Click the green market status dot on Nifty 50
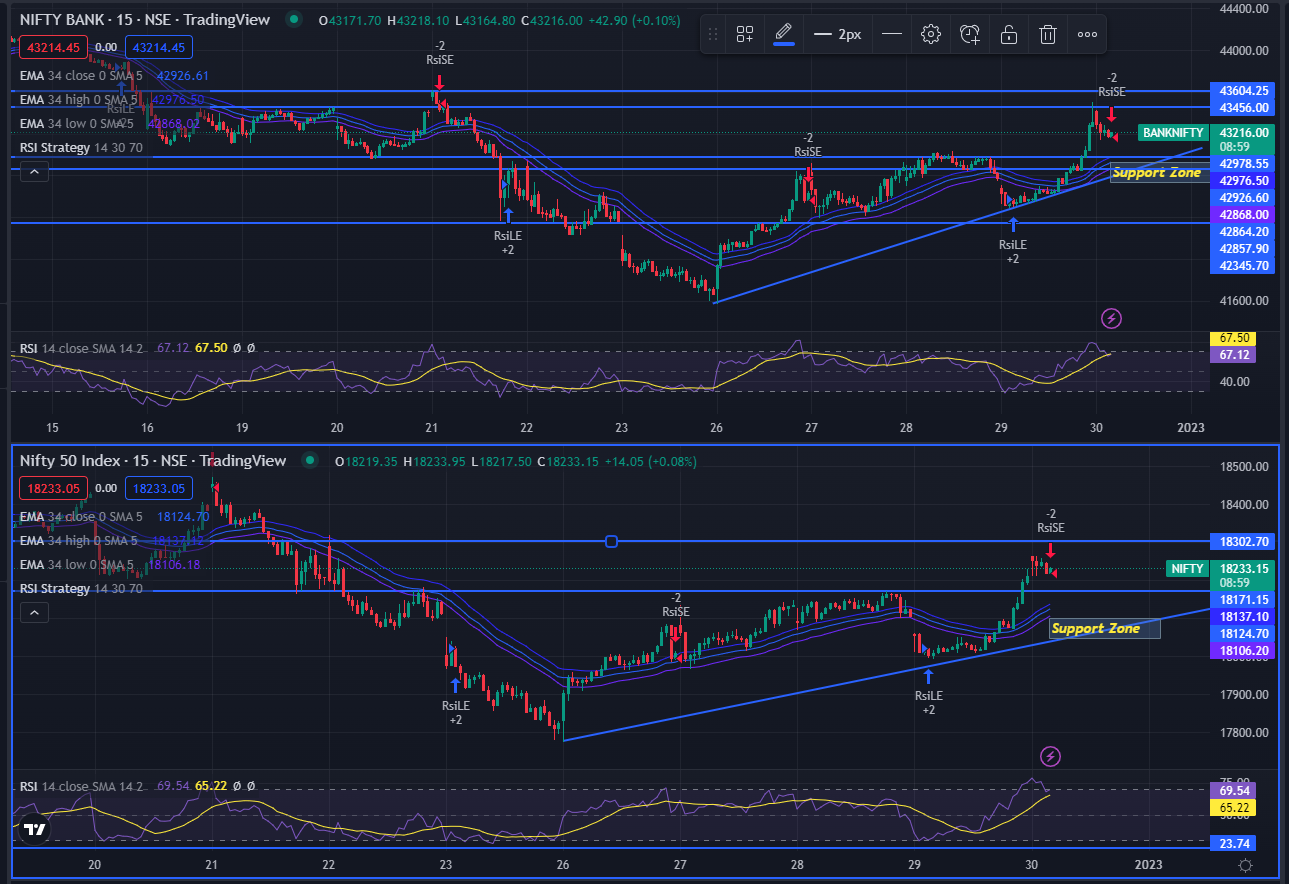 click(311, 461)
